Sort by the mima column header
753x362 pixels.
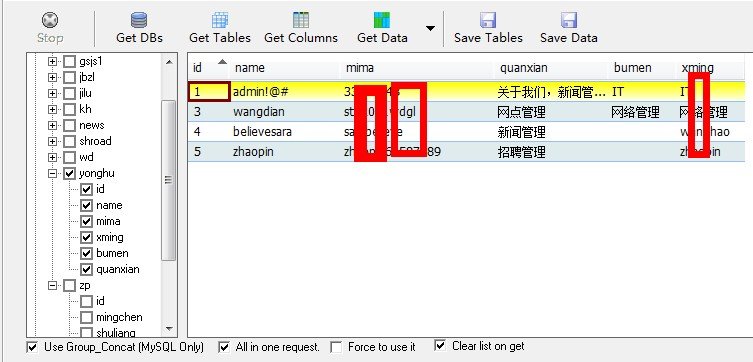[418, 68]
